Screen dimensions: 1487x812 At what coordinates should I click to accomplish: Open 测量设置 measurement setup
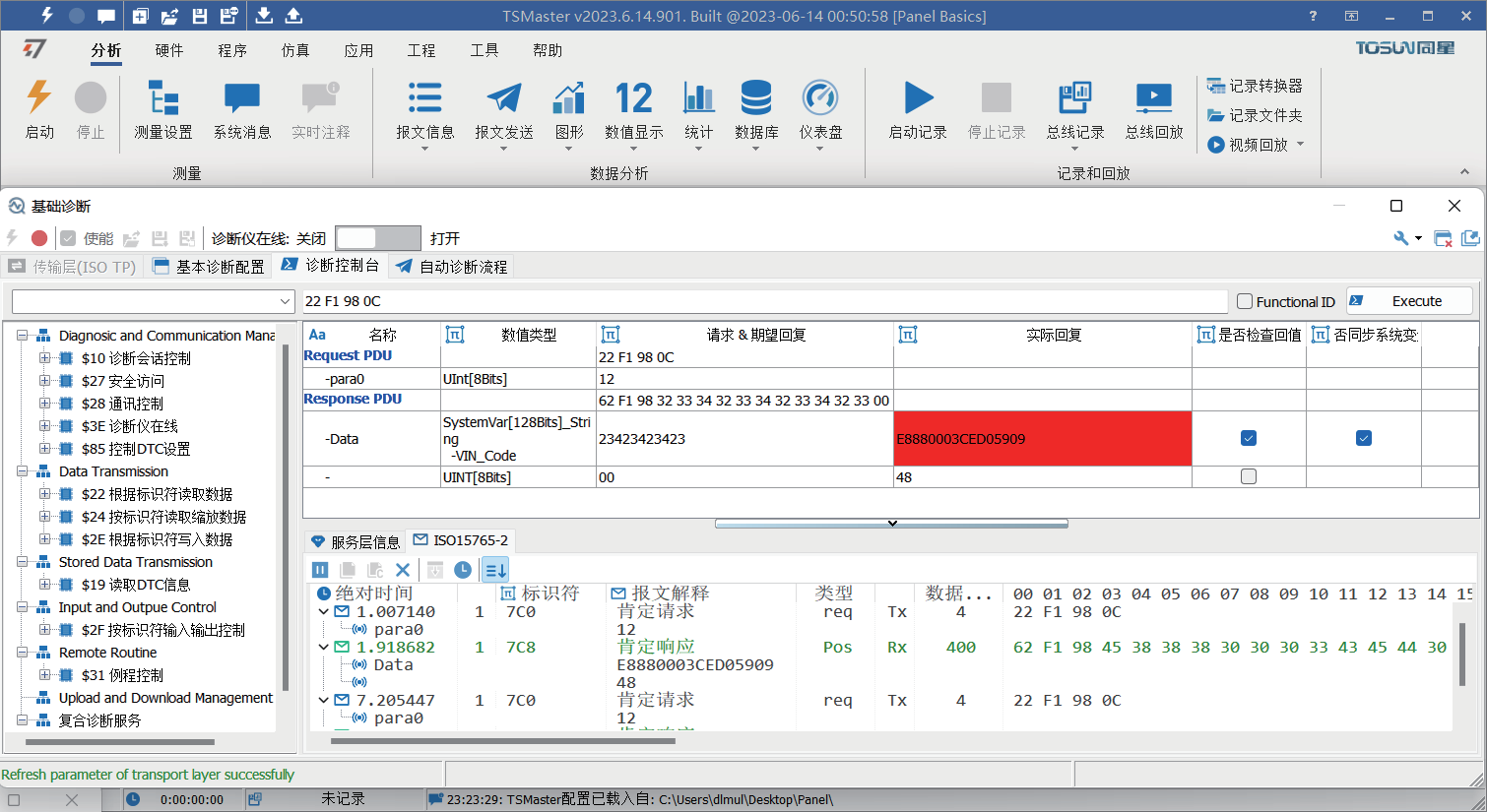pyautogui.click(x=163, y=98)
